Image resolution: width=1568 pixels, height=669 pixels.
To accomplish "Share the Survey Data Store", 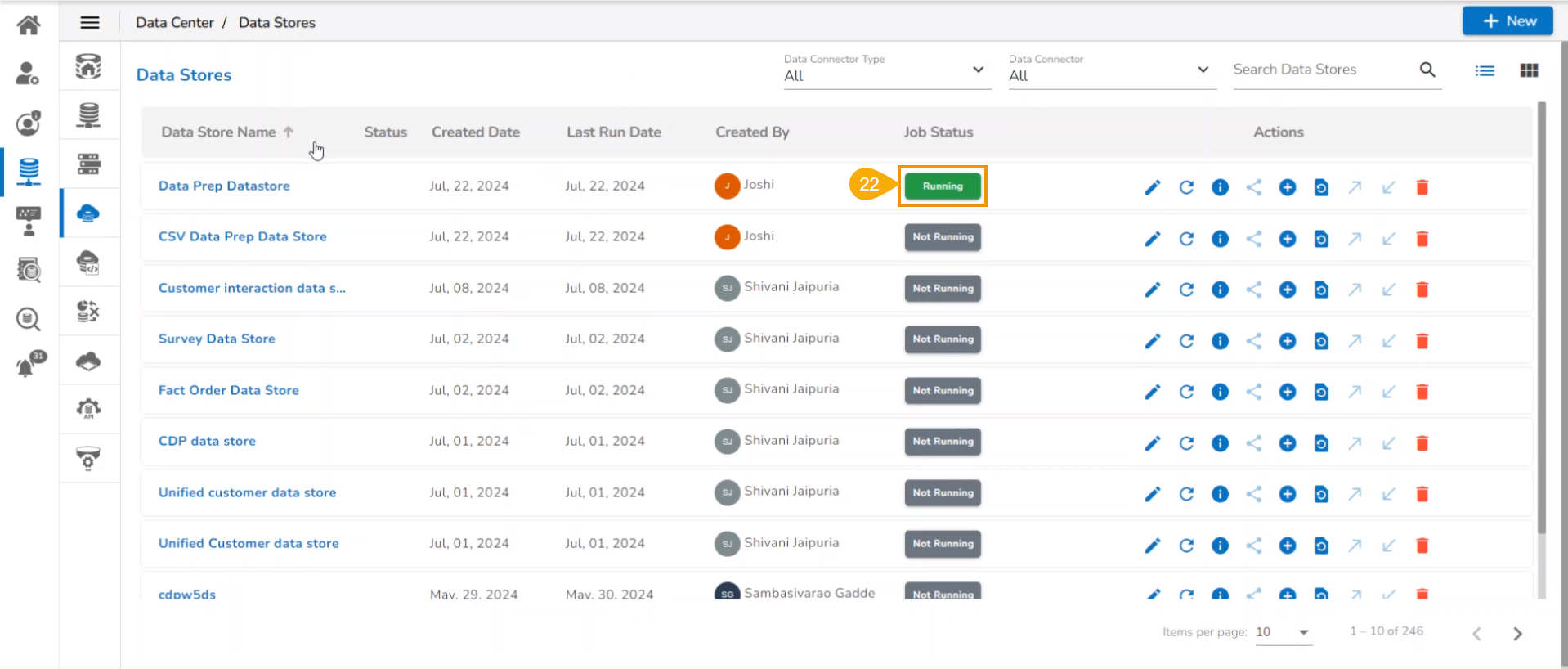I will [x=1253, y=341].
